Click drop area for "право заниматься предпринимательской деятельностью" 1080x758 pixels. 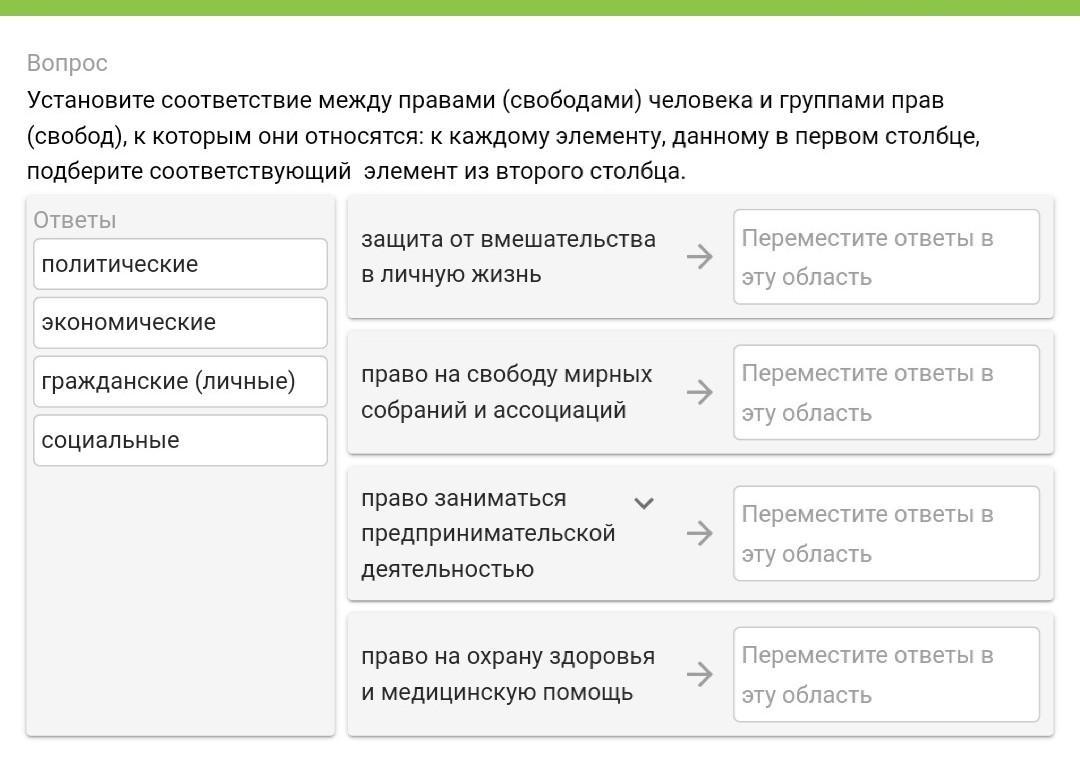coord(886,533)
